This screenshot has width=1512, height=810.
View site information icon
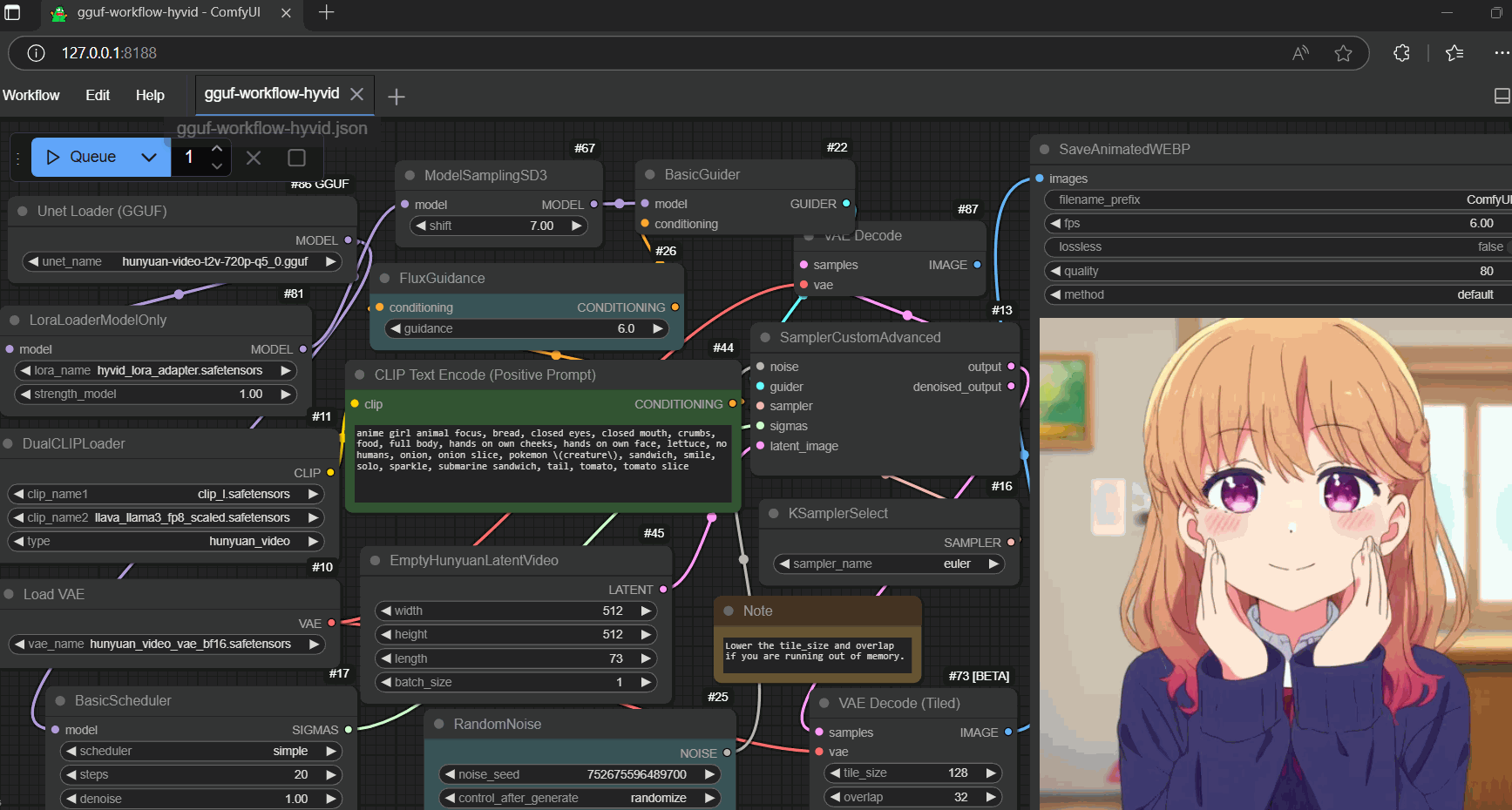[36, 53]
